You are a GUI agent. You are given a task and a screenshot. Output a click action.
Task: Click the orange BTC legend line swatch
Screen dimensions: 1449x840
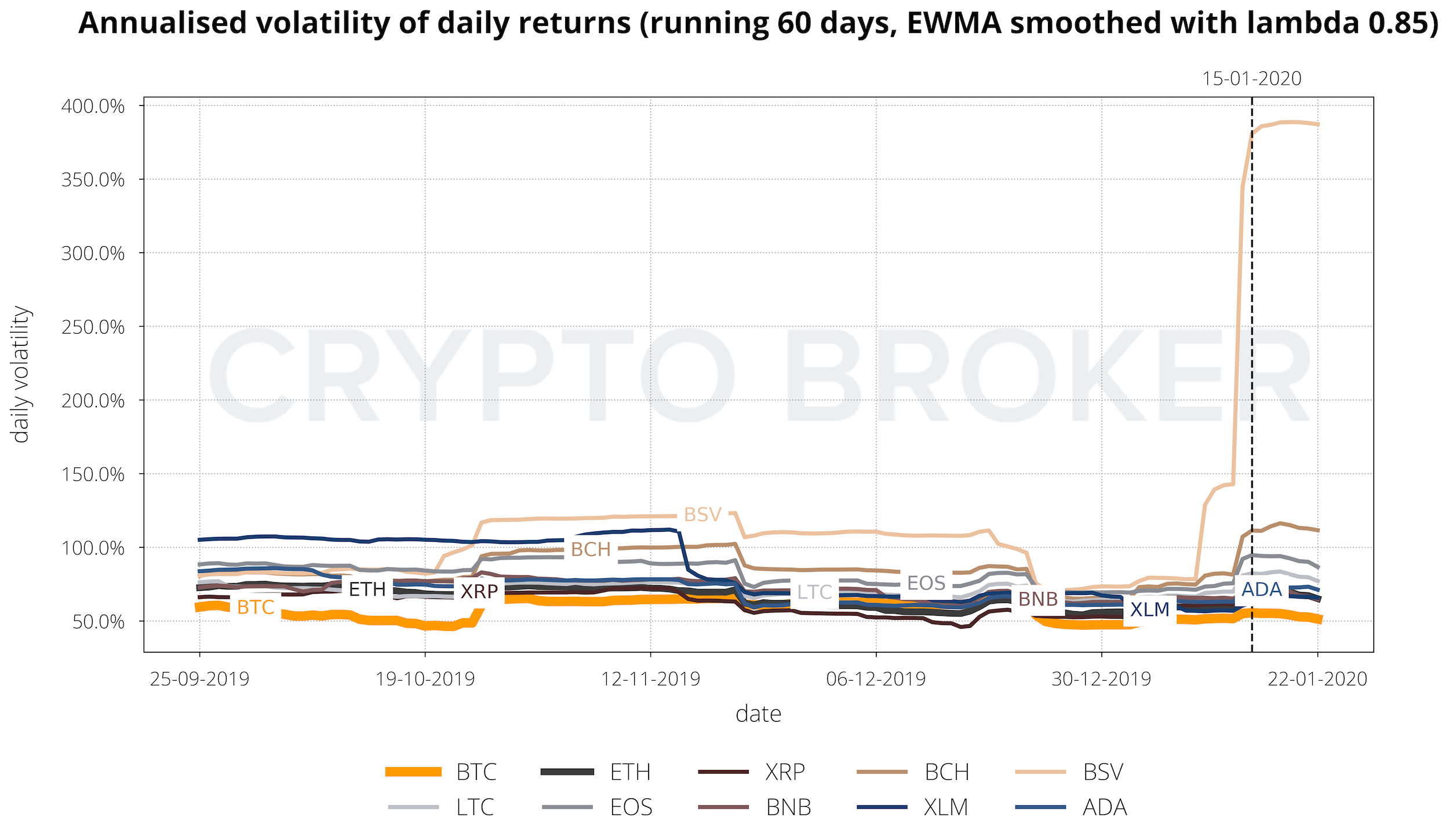tap(413, 772)
